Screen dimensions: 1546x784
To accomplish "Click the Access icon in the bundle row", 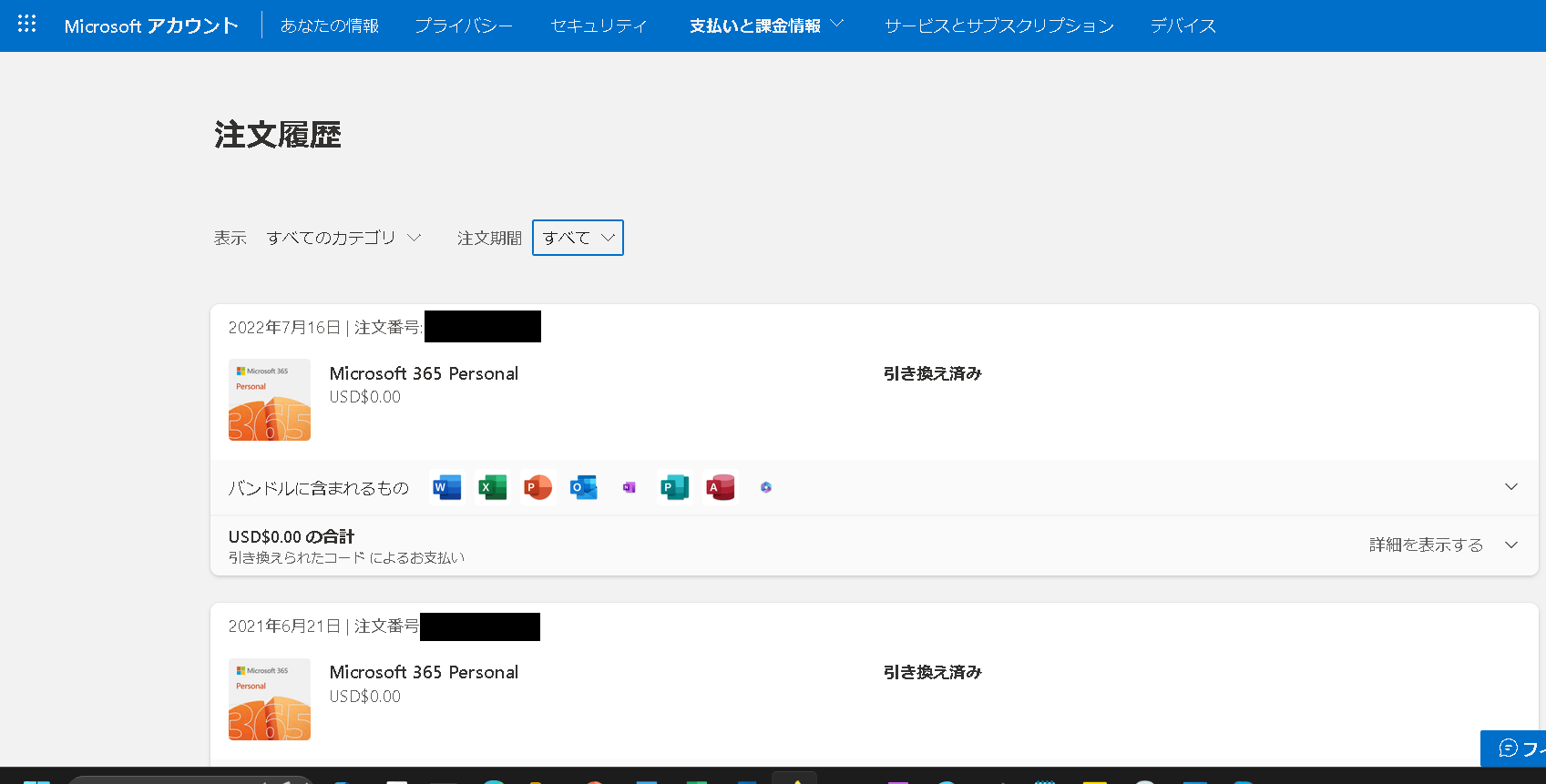I will pos(720,487).
